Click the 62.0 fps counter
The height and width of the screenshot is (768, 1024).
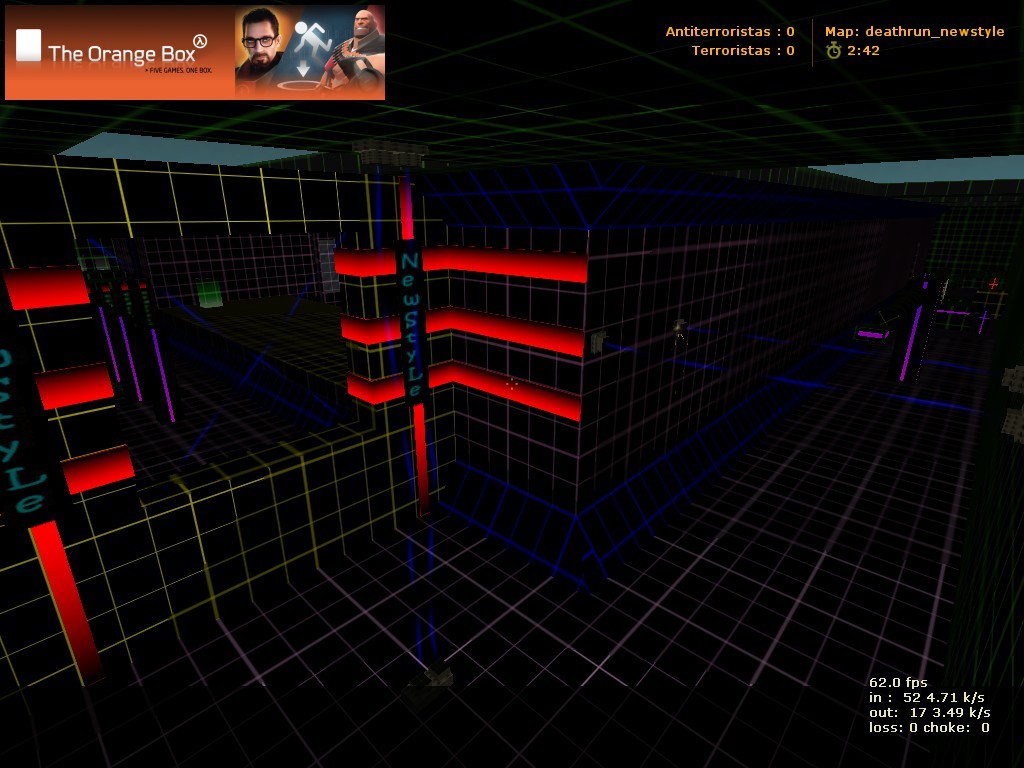(898, 682)
